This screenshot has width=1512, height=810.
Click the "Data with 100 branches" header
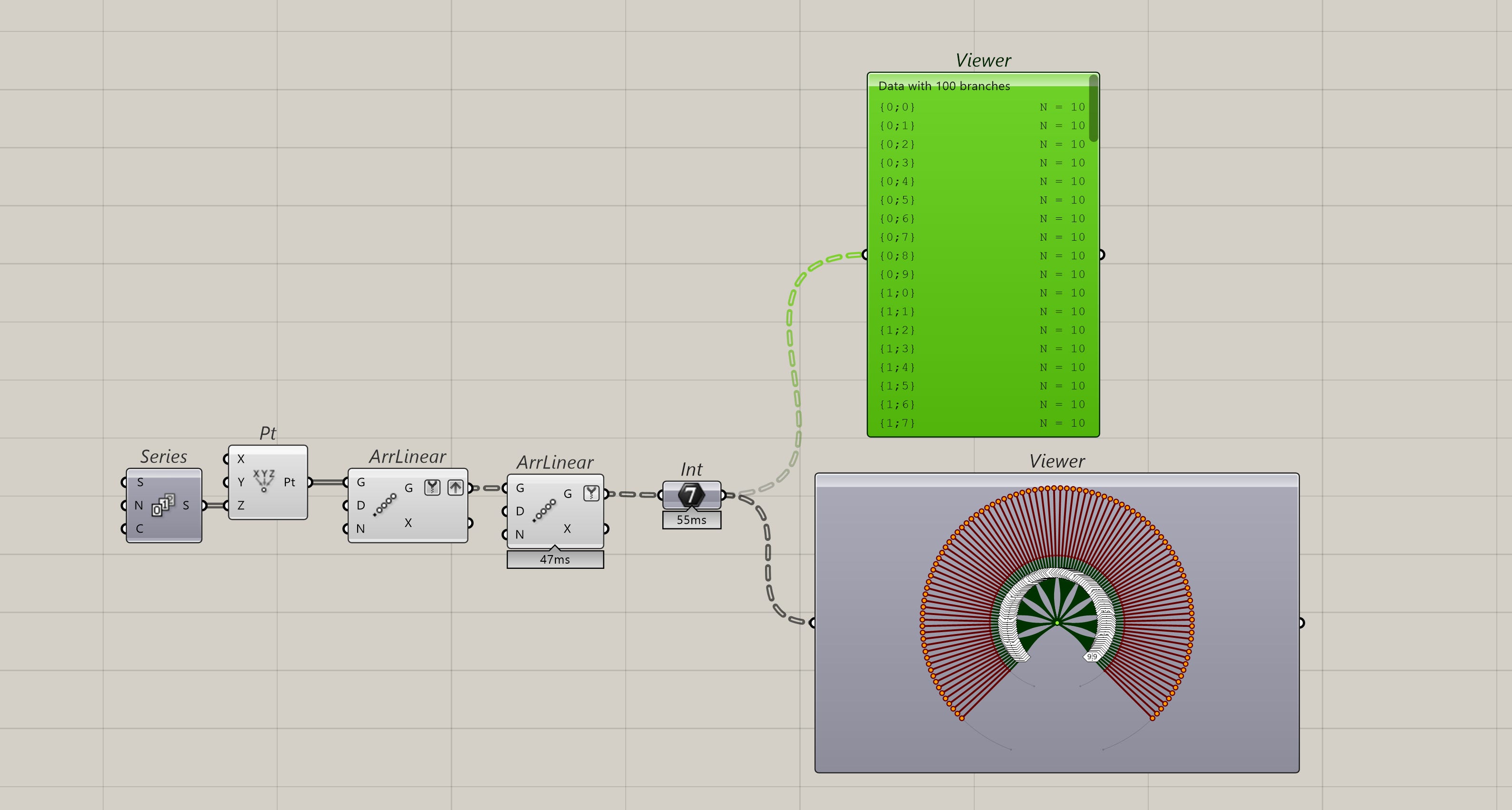(x=944, y=86)
